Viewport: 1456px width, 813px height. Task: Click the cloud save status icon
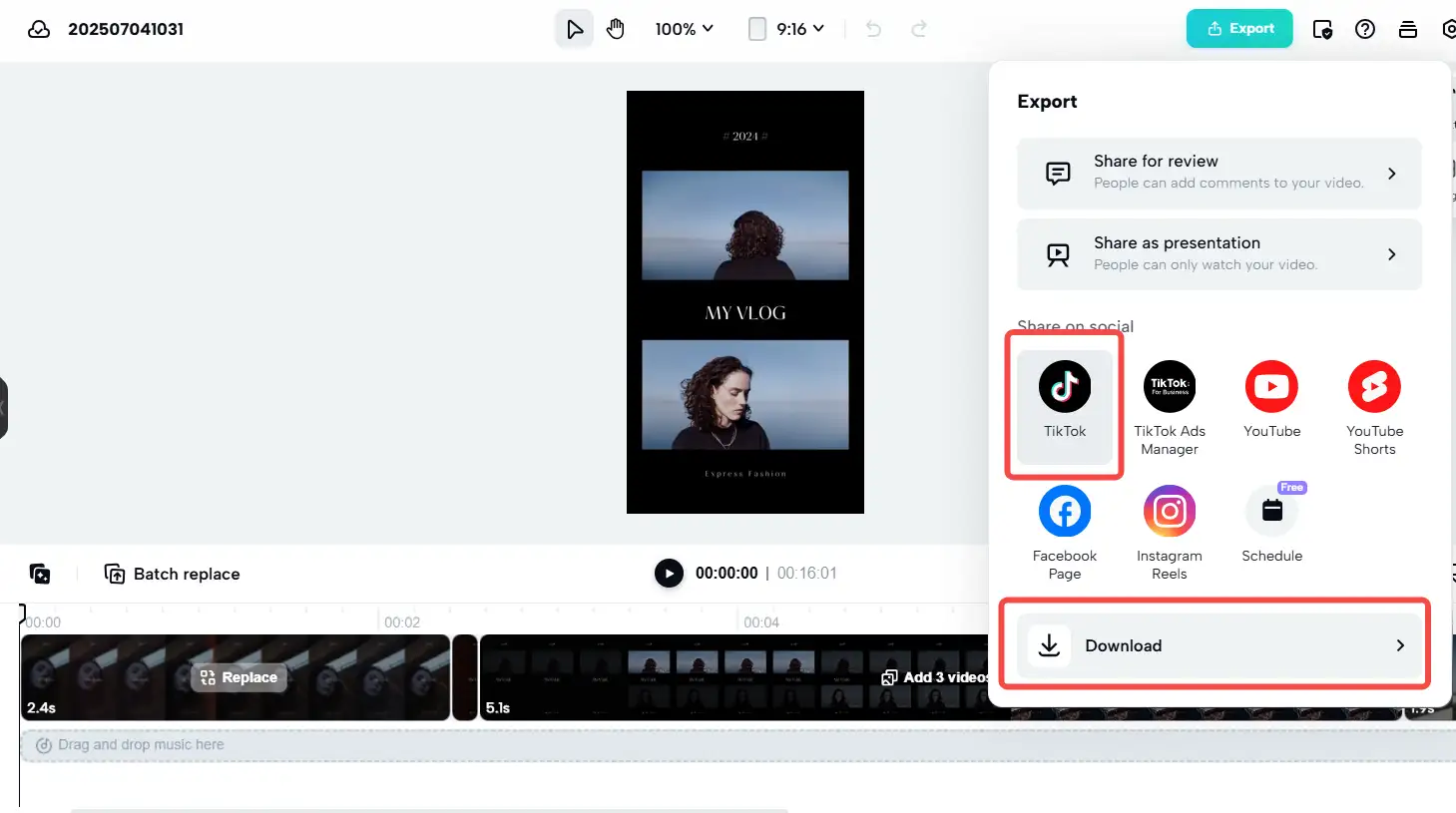click(x=39, y=29)
